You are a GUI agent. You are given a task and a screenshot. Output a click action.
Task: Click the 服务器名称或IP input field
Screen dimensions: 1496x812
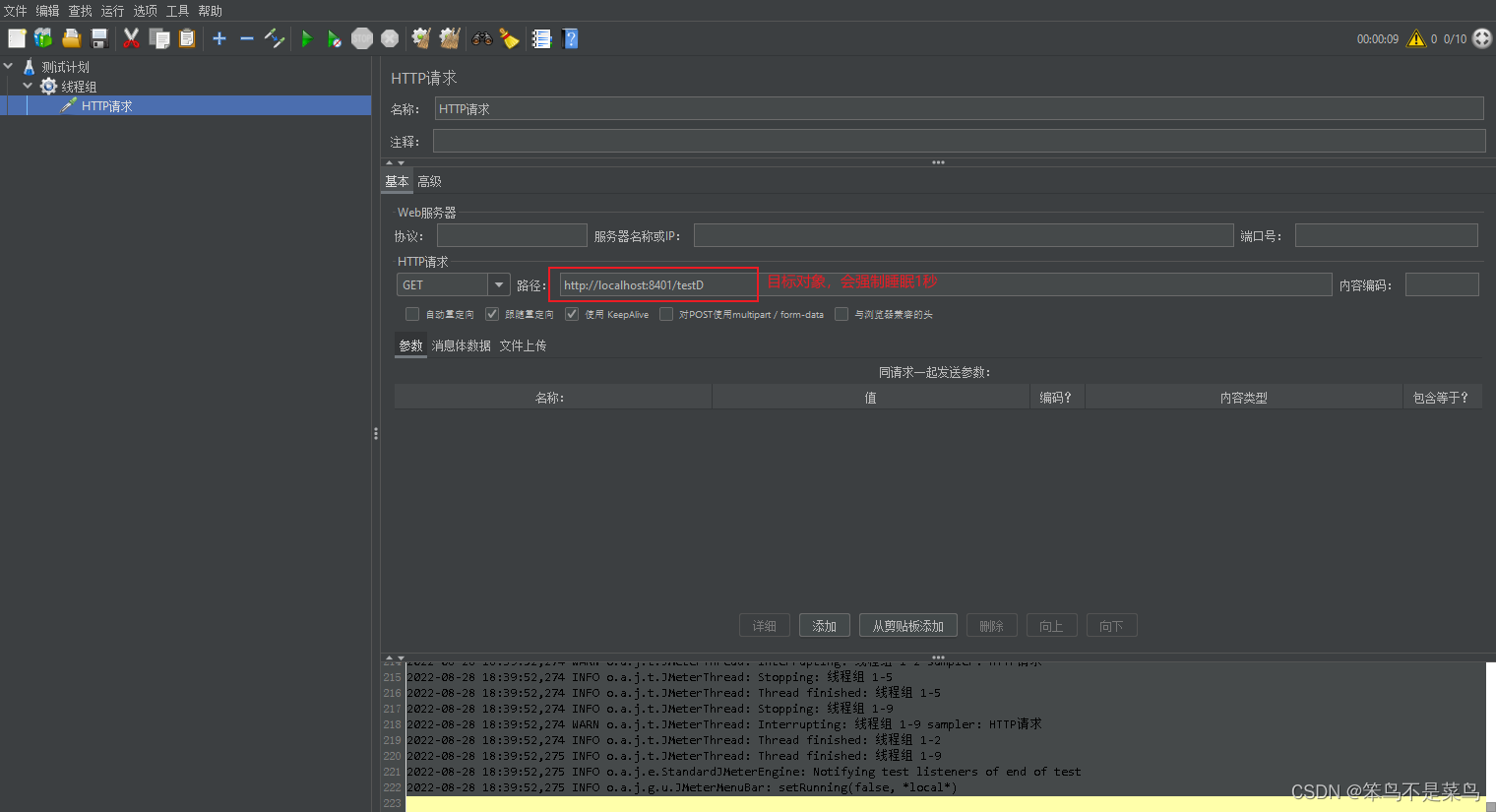pyautogui.click(x=964, y=235)
